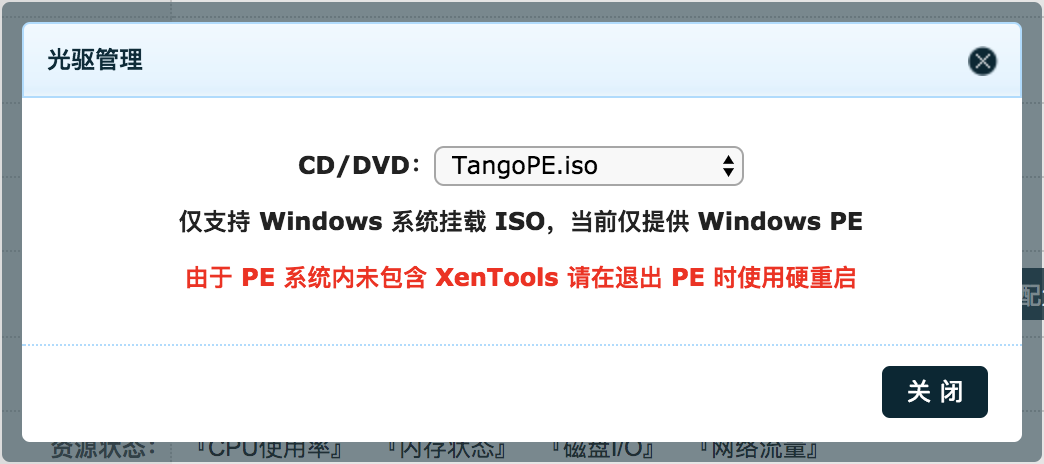Screen dimensions: 1044x464
Task: Click the 仅支持 Windows 系统挂载 ISO notice
Action: click(x=521, y=222)
